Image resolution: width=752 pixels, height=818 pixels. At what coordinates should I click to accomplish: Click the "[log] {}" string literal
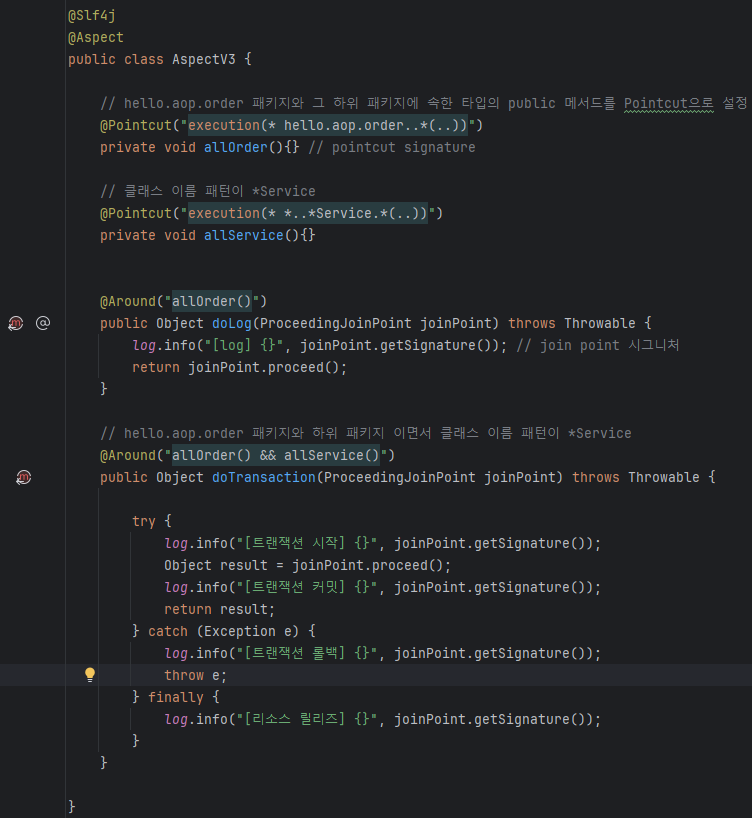[x=244, y=345]
